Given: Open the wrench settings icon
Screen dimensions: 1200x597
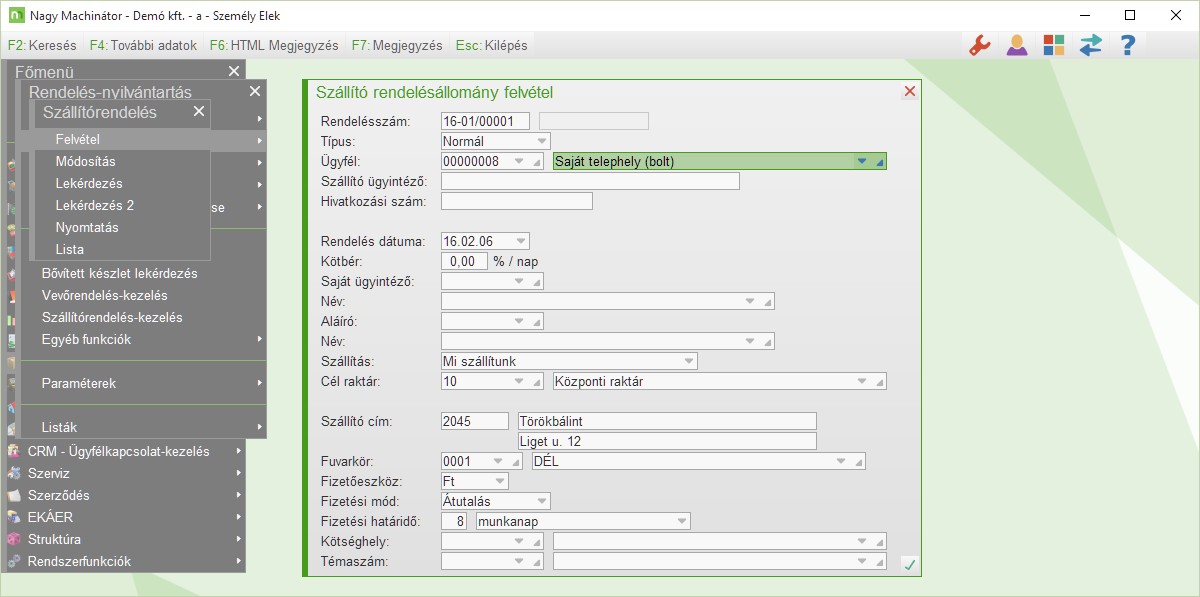Looking at the screenshot, I should coord(980,45).
